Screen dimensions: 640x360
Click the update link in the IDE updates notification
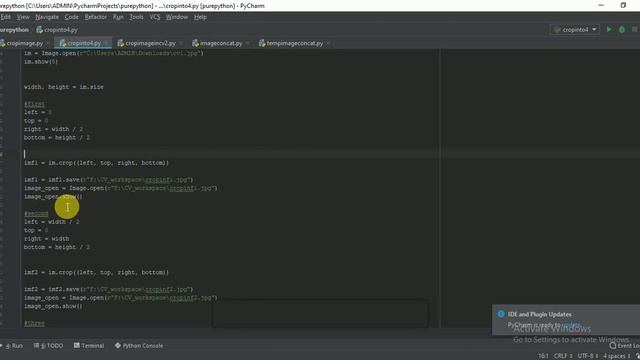(571, 325)
